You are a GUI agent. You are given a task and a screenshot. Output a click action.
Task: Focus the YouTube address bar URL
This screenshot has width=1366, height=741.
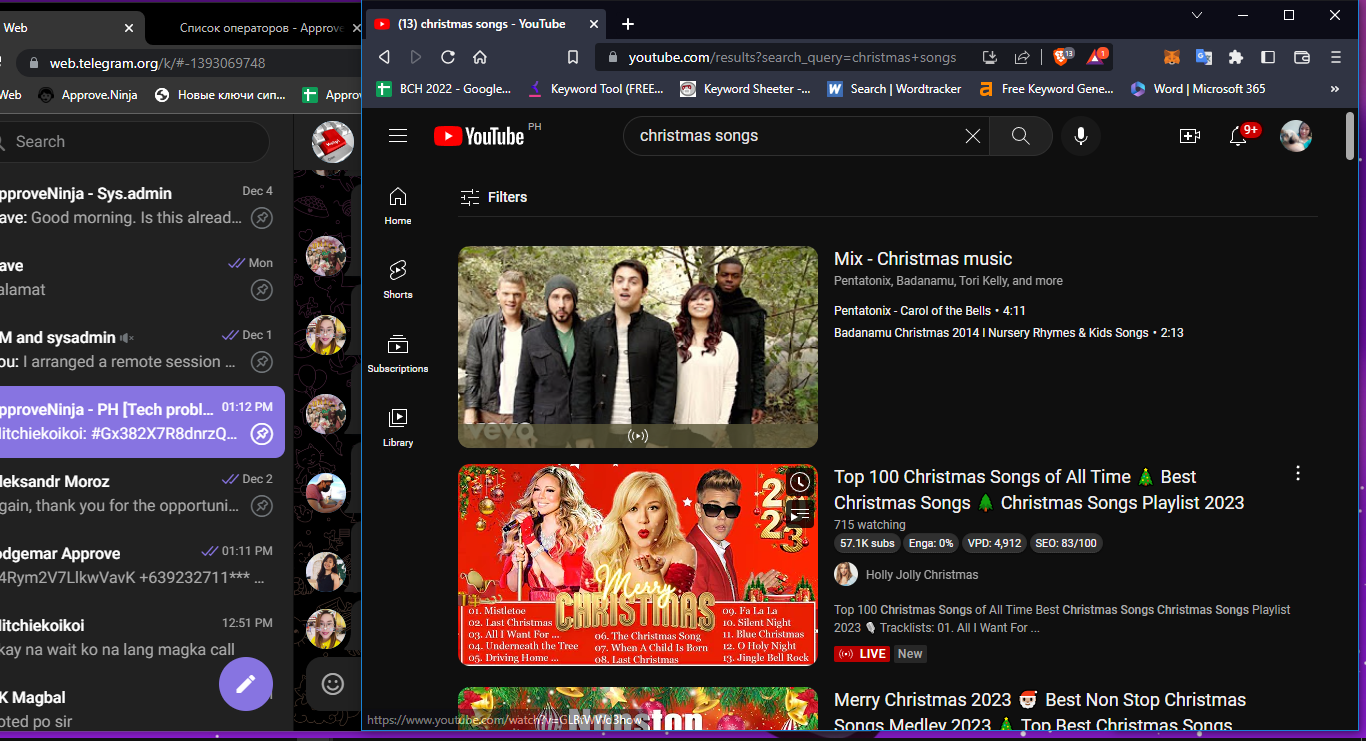click(792, 57)
